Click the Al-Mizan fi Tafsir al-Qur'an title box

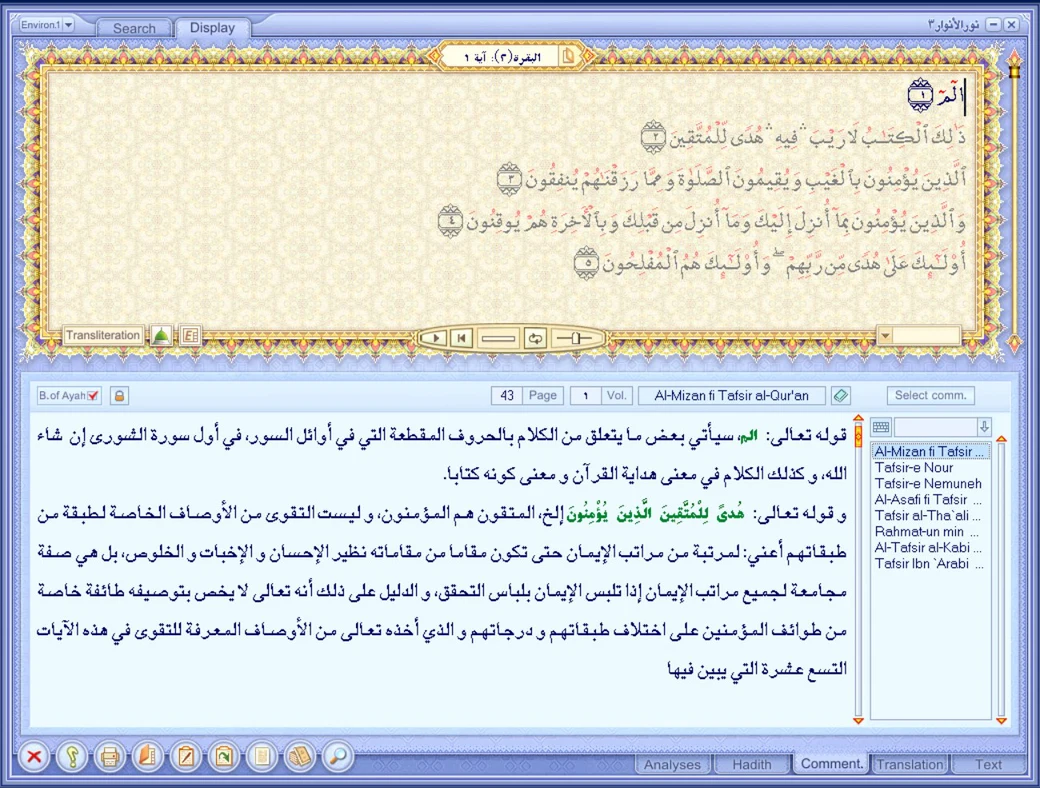732,396
